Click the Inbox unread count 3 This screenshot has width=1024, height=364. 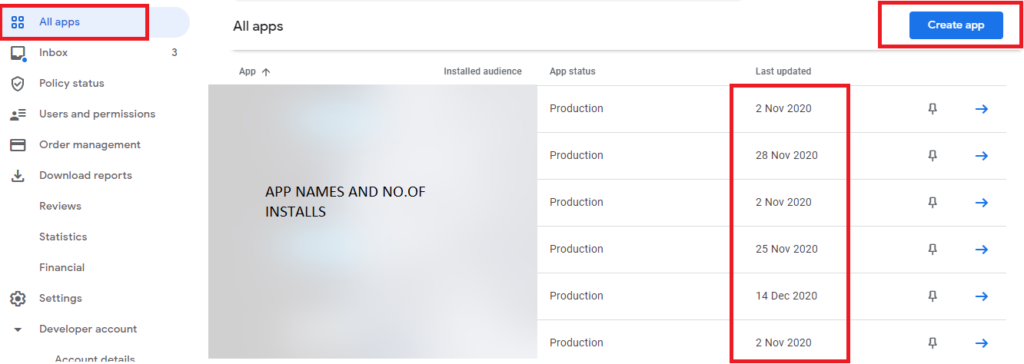[x=174, y=53]
